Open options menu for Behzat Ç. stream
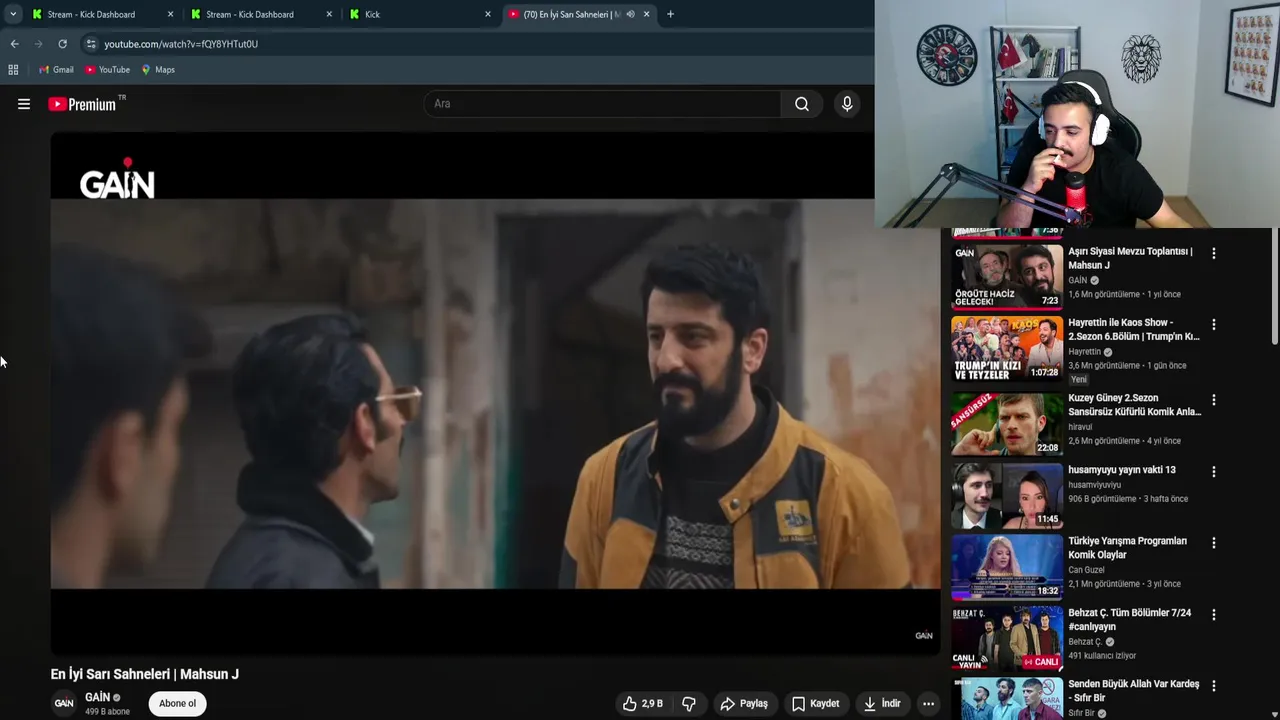 click(x=1214, y=615)
